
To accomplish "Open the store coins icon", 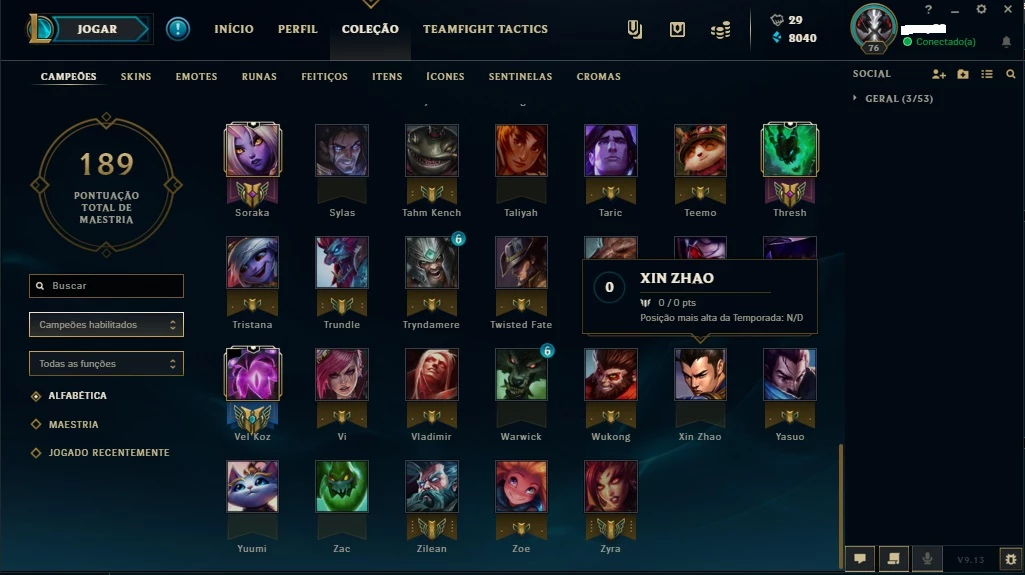I will [720, 30].
